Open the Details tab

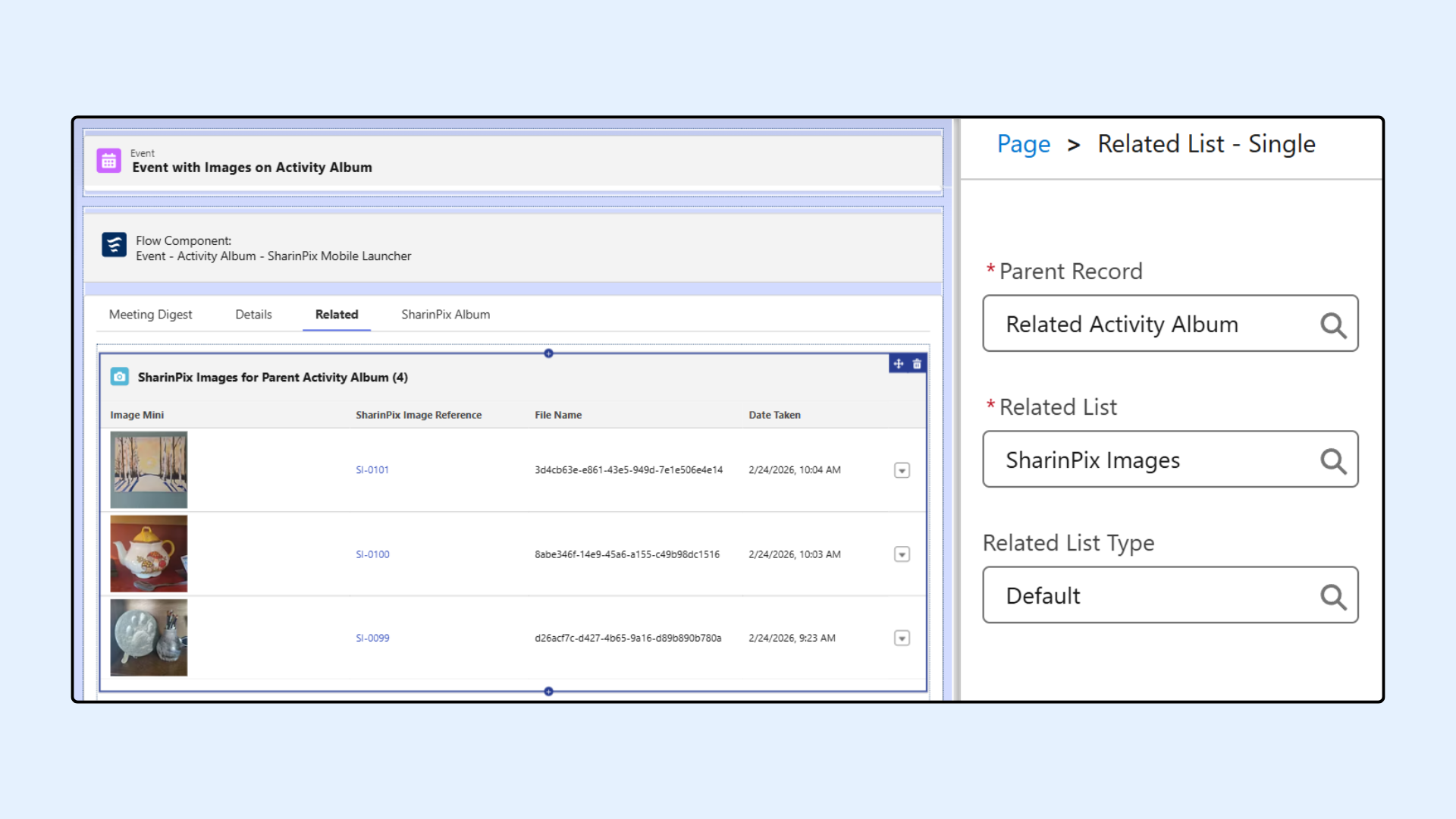point(253,315)
